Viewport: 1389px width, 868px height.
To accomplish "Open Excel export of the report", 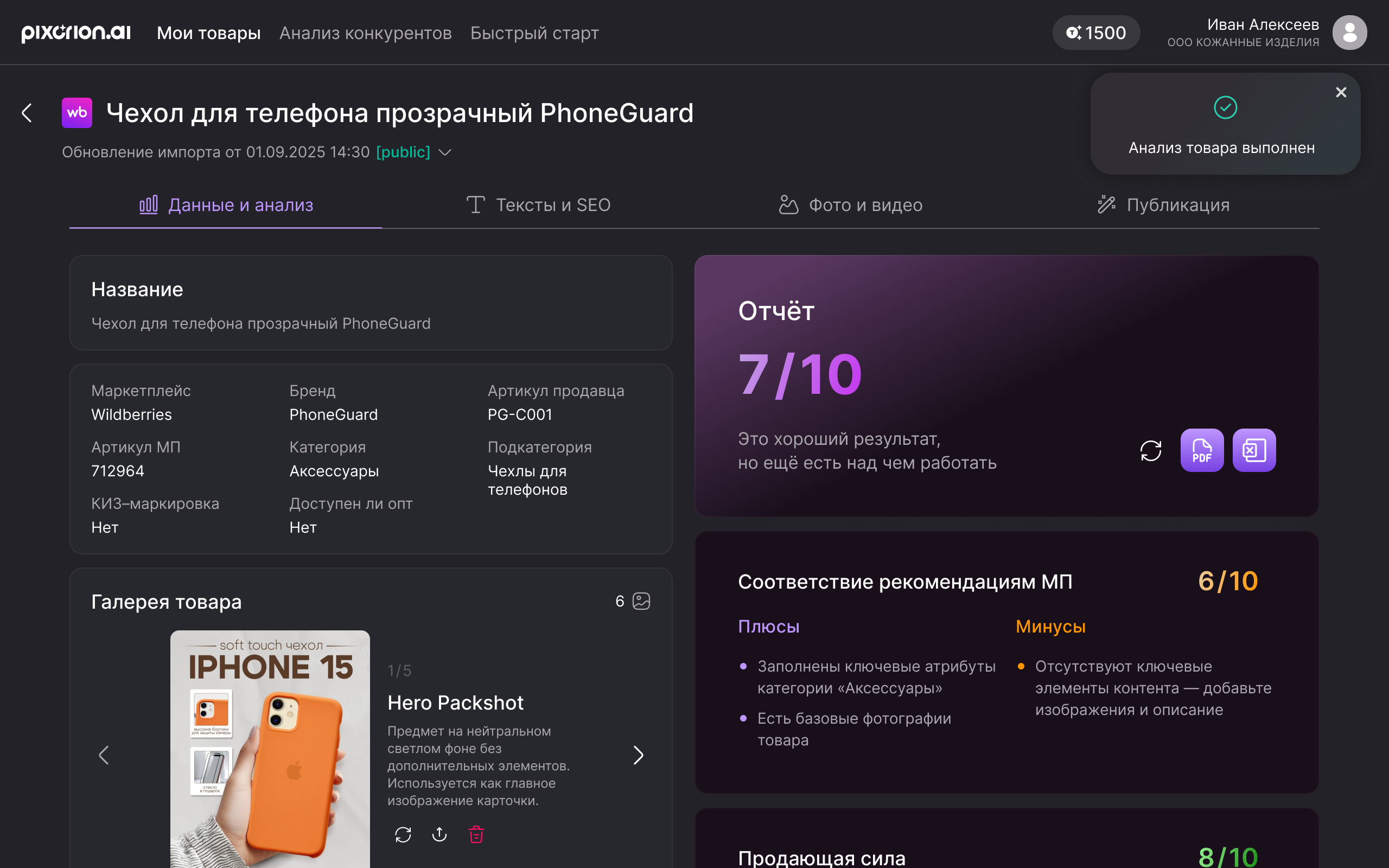I will [x=1254, y=450].
